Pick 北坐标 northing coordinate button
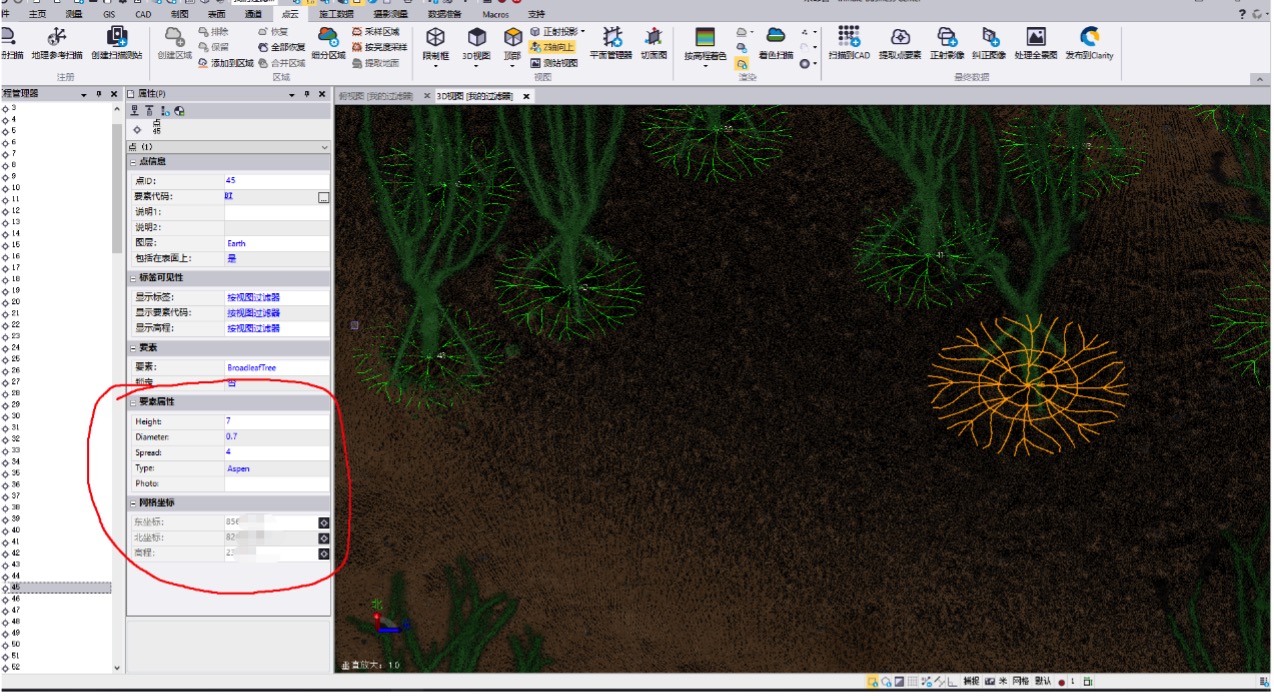Image resolution: width=1274 pixels, height=696 pixels. point(324,538)
